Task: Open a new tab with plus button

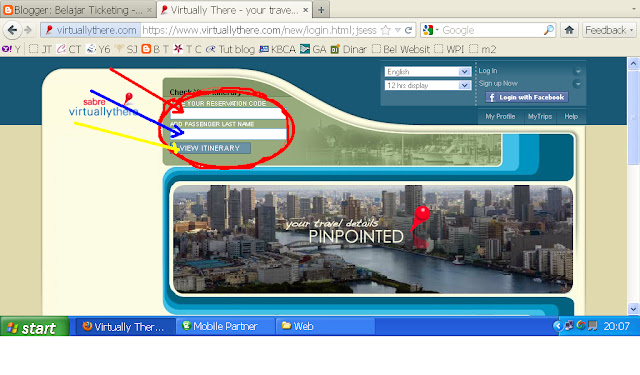Action: [x=321, y=10]
